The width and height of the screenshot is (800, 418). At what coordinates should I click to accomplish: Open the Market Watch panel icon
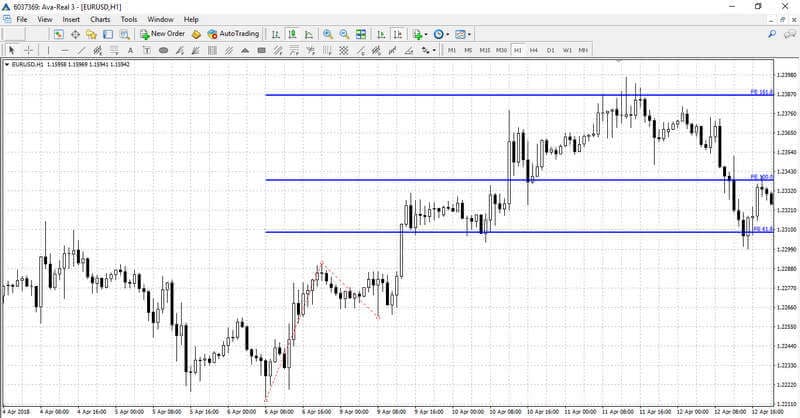coord(59,34)
